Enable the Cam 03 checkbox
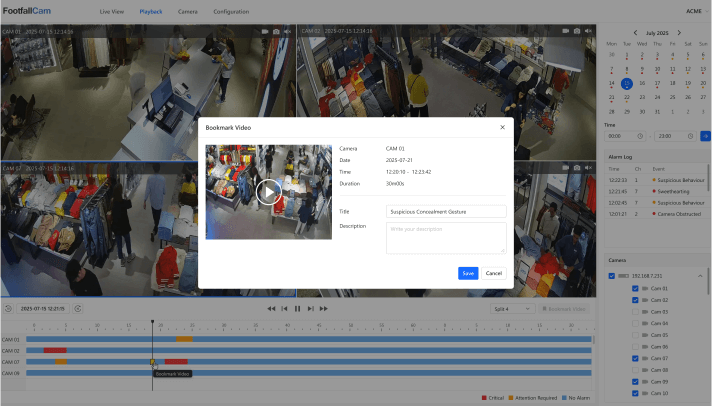Viewport: 712px width, 406px height. point(635,312)
